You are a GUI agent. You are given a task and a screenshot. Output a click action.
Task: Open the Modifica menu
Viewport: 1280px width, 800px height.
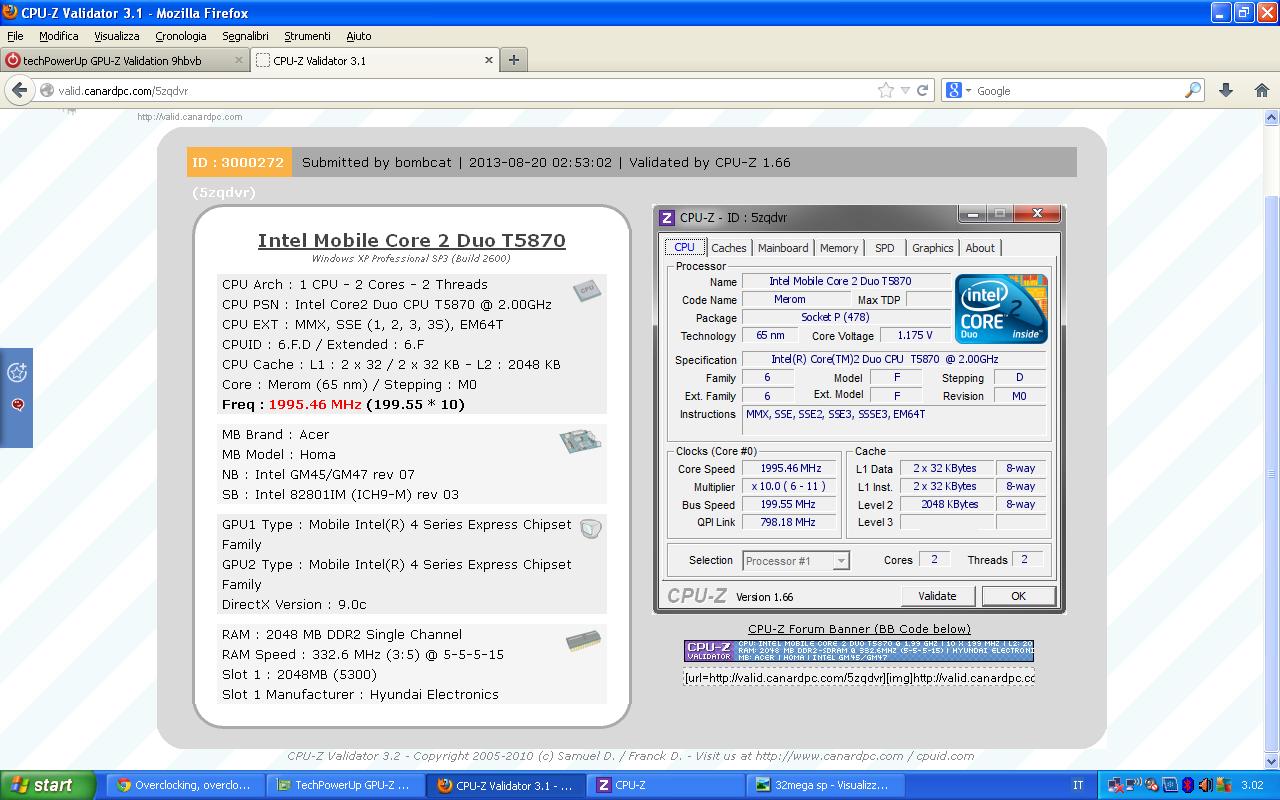point(58,36)
